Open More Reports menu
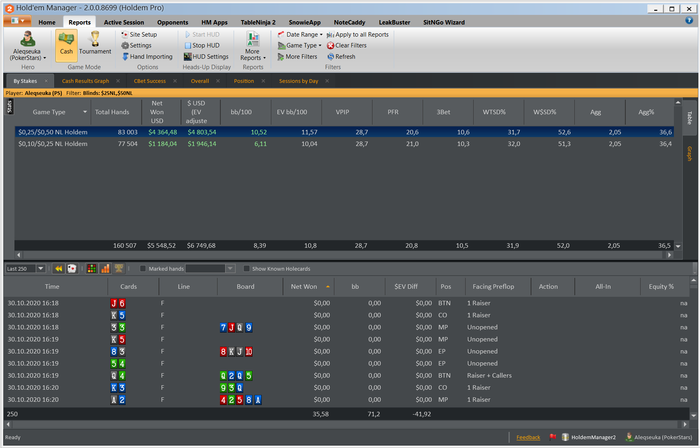The width and height of the screenshot is (700, 448). [x=253, y=46]
